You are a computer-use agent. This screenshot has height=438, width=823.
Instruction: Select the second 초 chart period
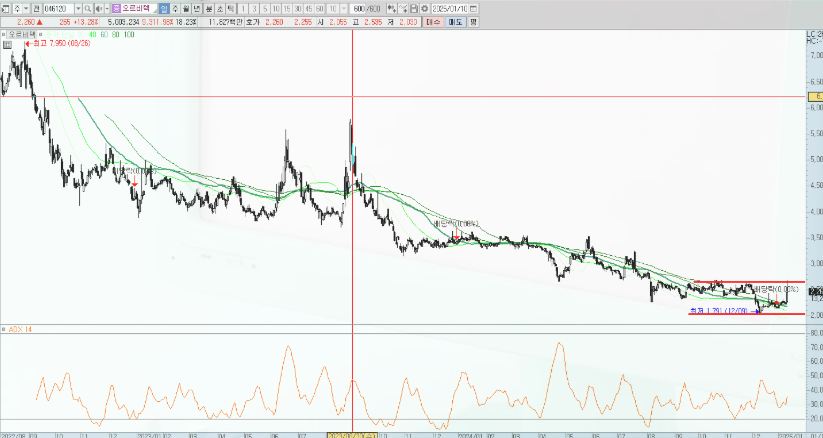pyautogui.click(x=220, y=9)
